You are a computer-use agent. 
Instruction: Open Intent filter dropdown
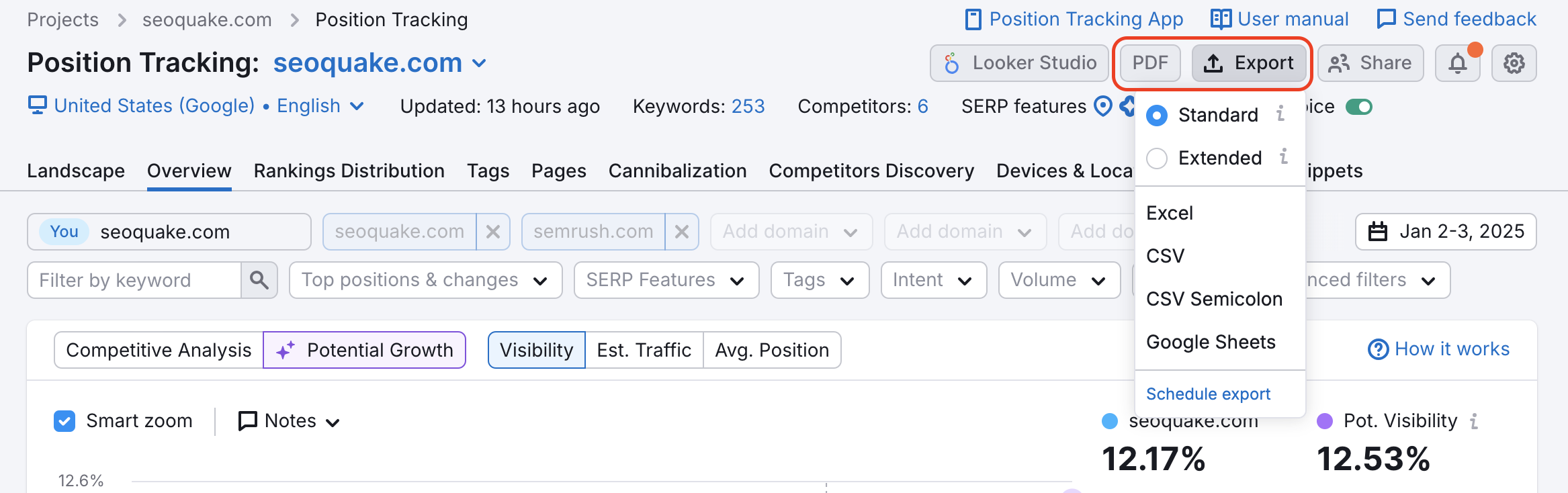point(934,280)
